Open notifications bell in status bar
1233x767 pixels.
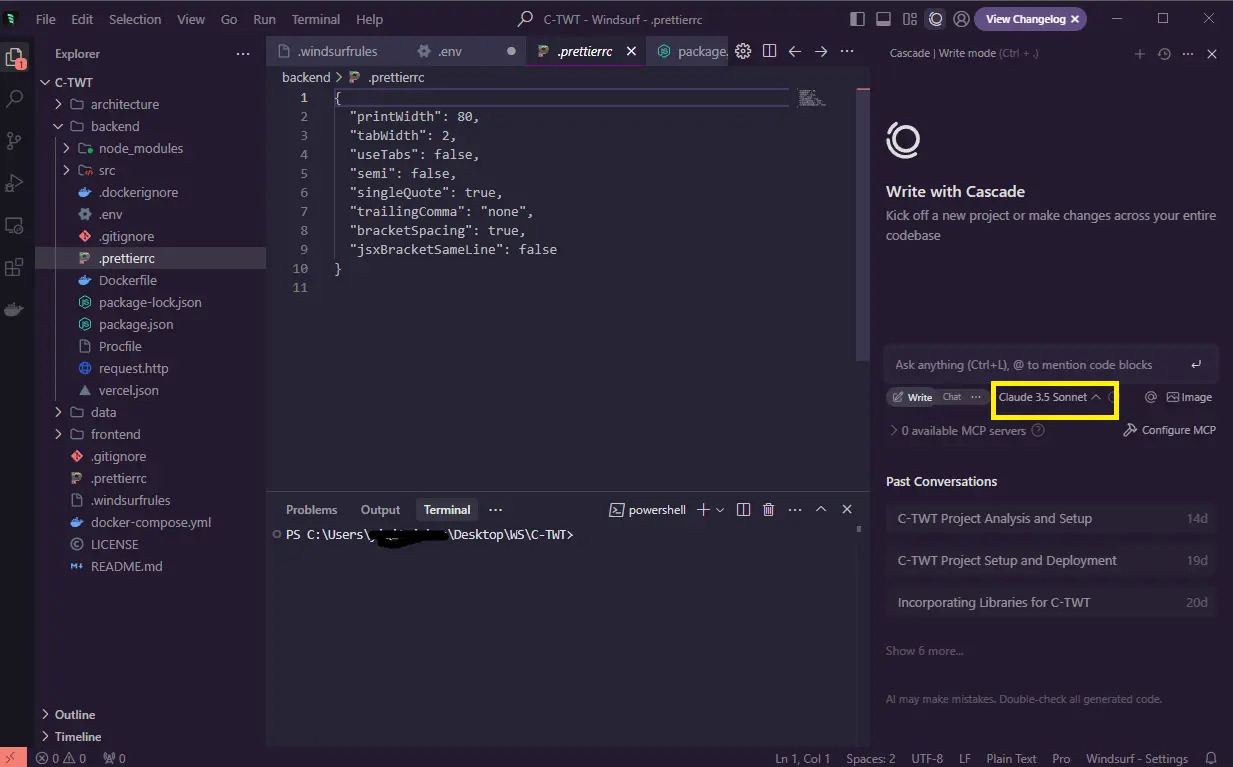pos(1211,758)
